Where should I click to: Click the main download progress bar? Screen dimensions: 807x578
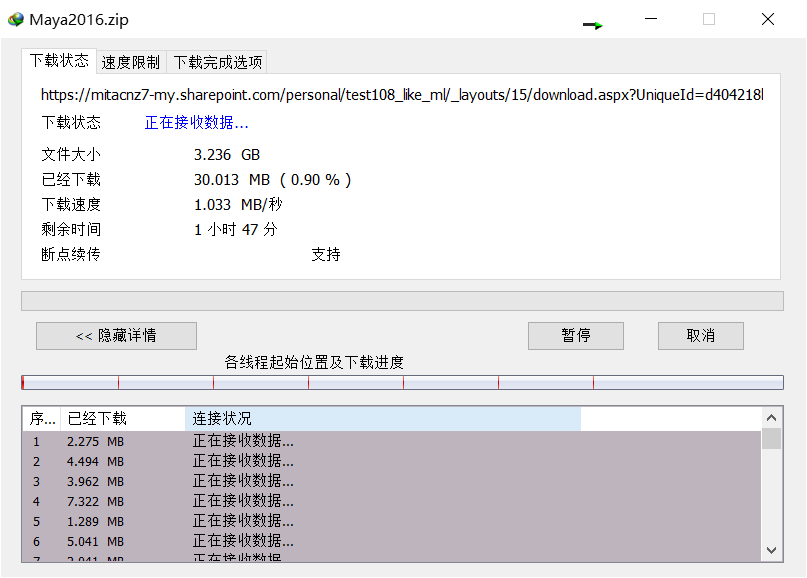(402, 301)
